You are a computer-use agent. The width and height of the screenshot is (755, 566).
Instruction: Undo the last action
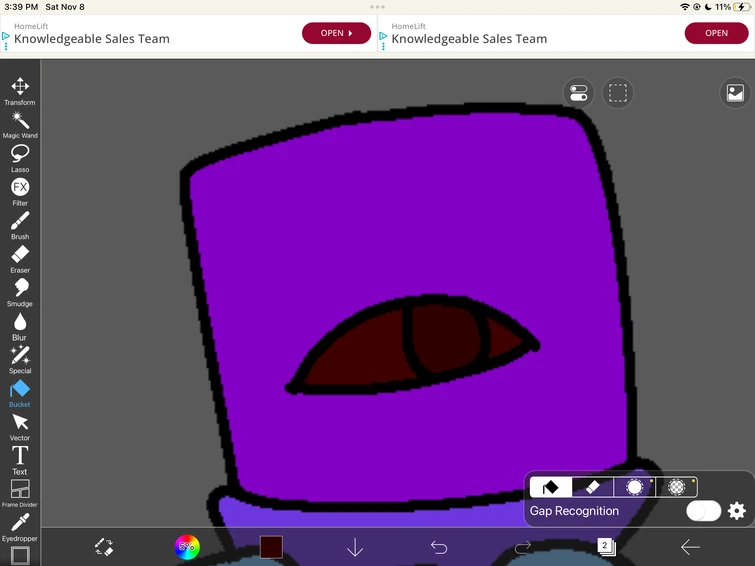point(439,547)
